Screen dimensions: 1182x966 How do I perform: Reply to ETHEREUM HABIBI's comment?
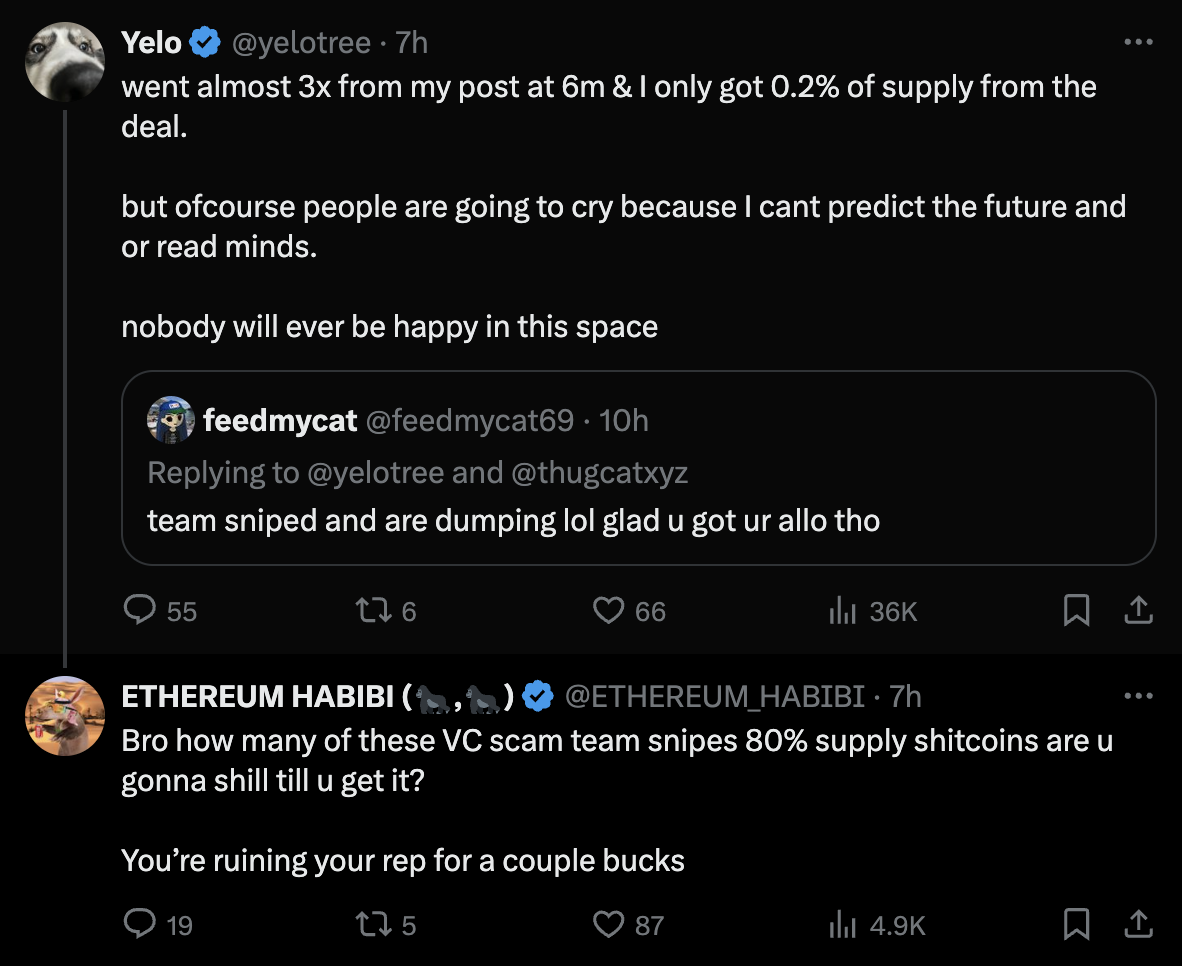coord(140,925)
